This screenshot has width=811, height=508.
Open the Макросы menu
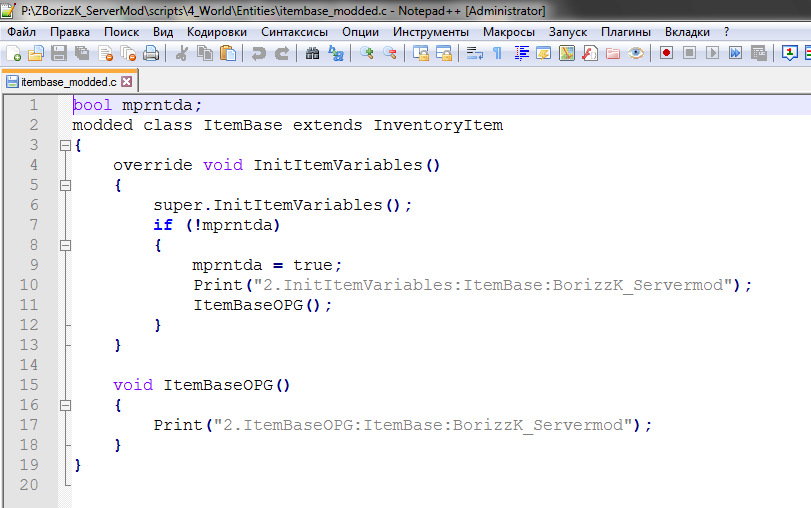click(x=509, y=32)
